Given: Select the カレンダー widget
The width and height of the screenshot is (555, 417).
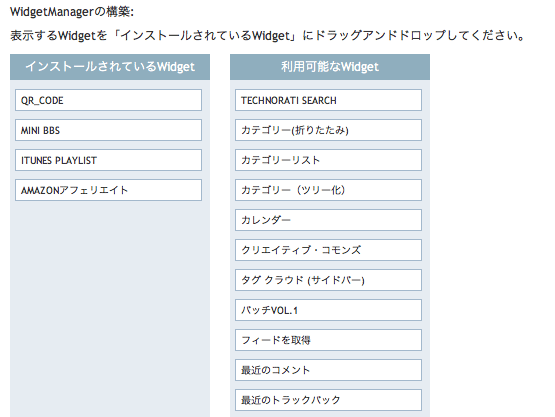Looking at the screenshot, I should point(328,220).
